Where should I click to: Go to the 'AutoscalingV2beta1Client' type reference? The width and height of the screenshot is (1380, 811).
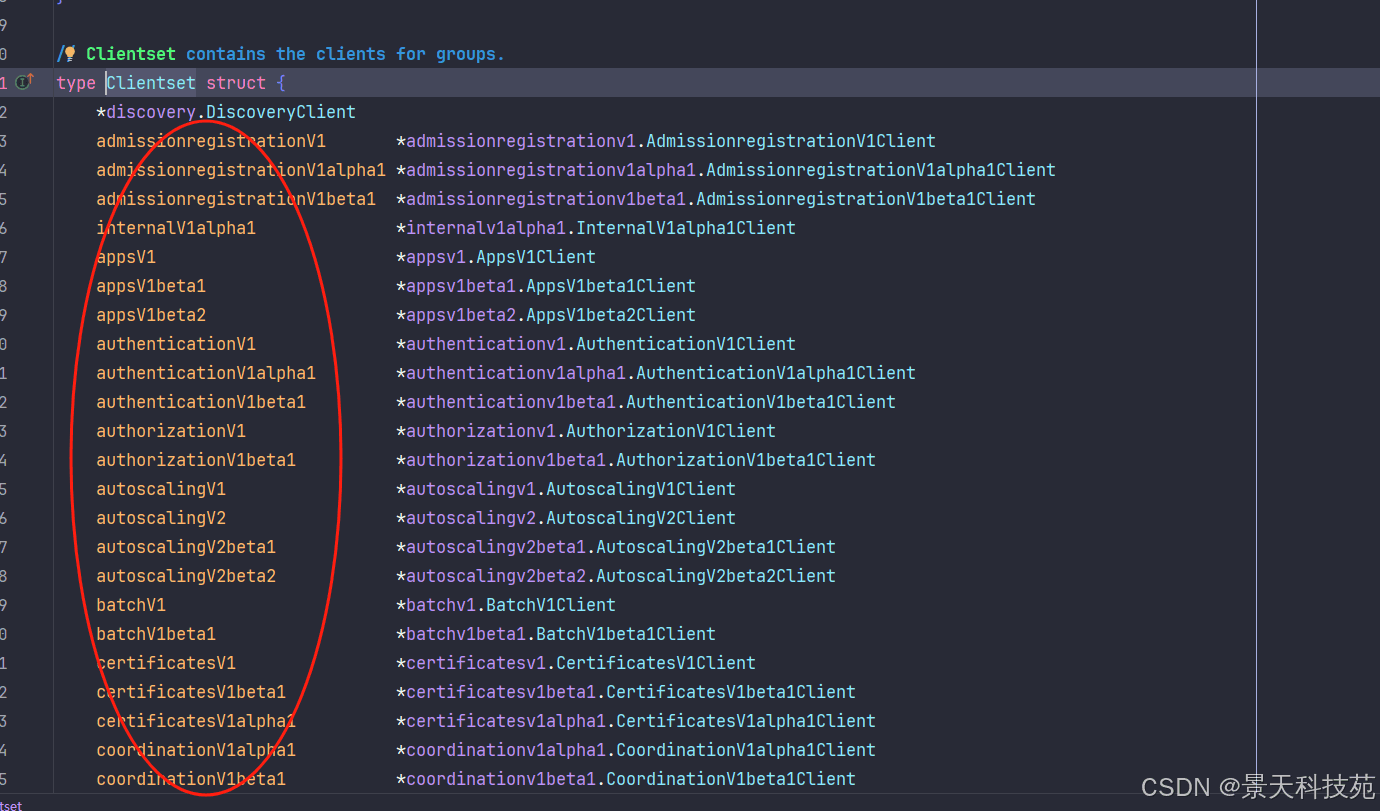[x=716, y=547]
